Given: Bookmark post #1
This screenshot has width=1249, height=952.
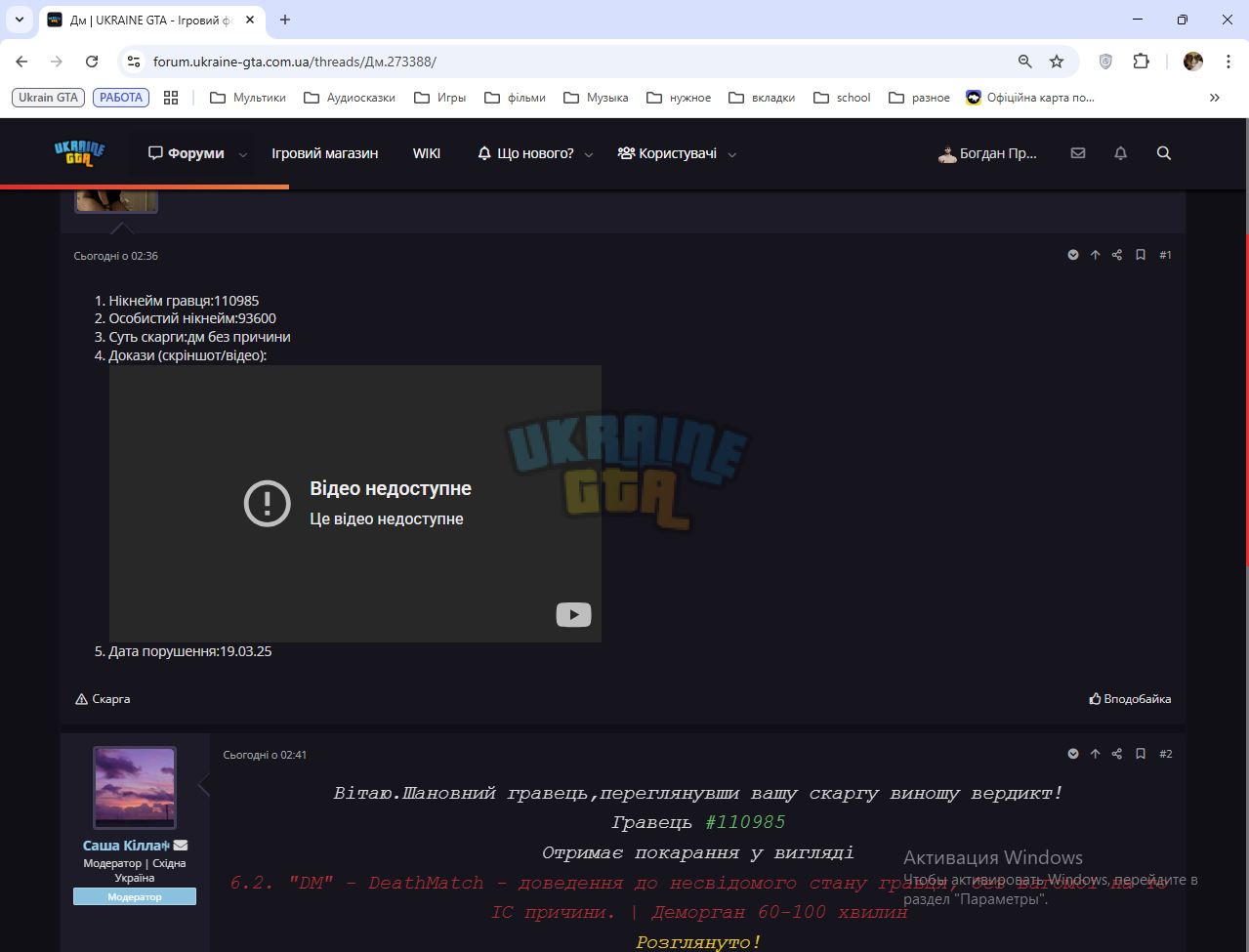Looking at the screenshot, I should coord(1140,255).
